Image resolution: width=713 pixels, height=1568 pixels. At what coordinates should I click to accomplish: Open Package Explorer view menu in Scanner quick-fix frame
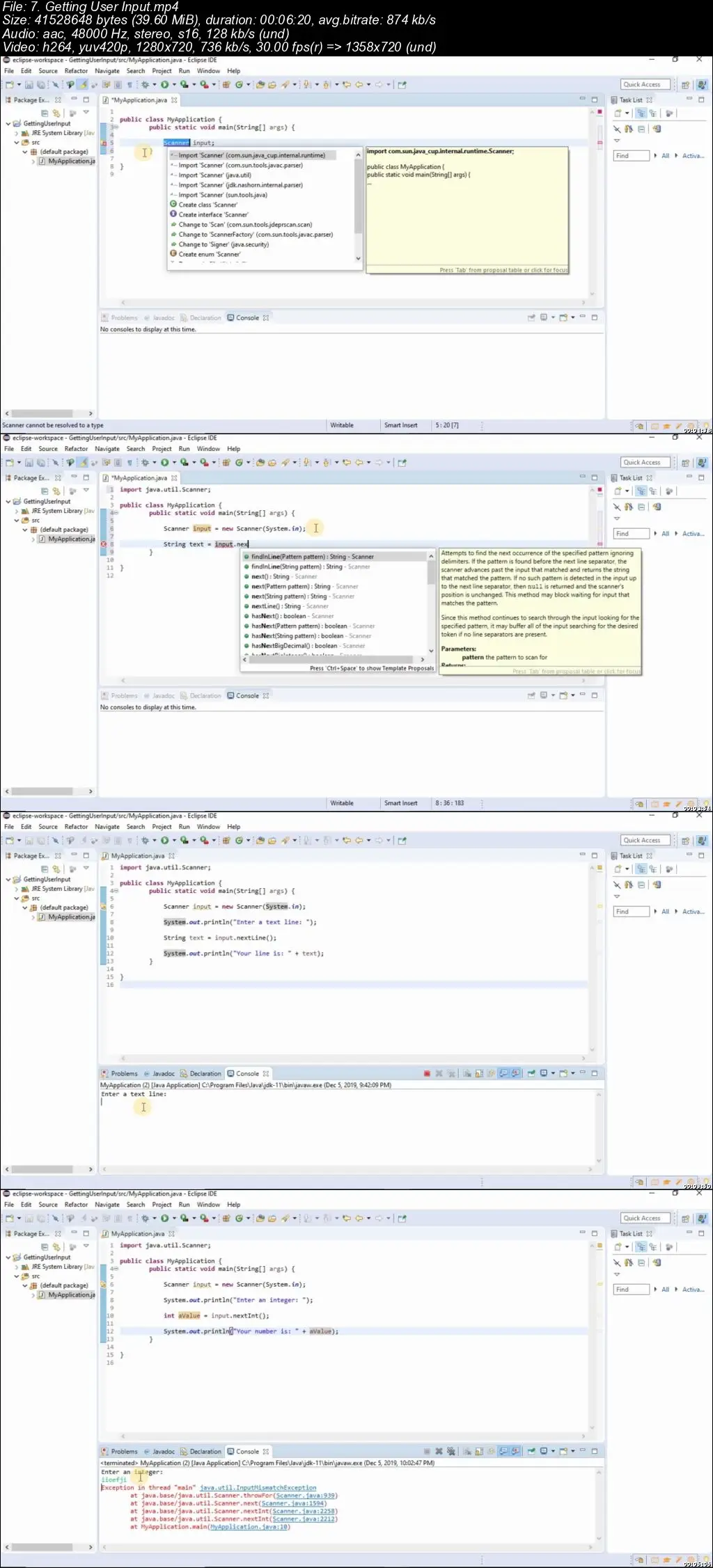[86, 113]
